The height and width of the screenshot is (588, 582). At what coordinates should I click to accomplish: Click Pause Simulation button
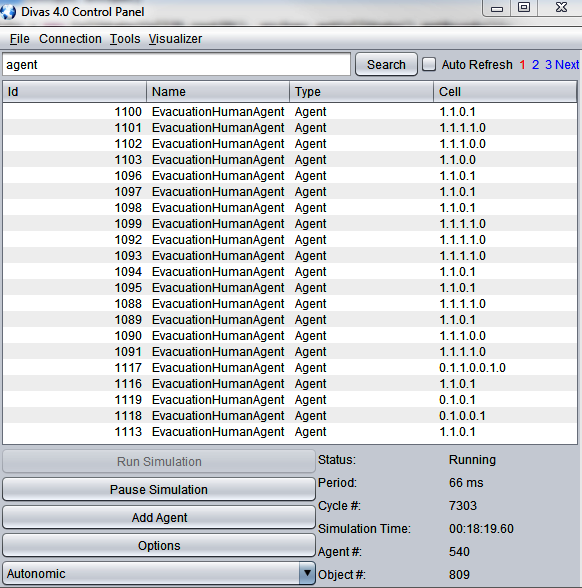point(159,489)
